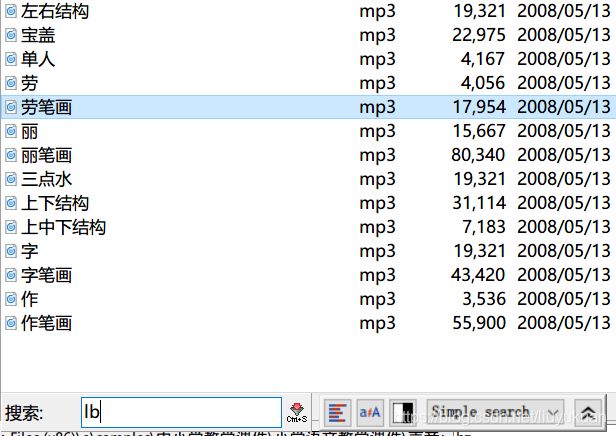Click the file icon beside the 丽 row
This screenshot has width=616, height=436.
[11, 131]
